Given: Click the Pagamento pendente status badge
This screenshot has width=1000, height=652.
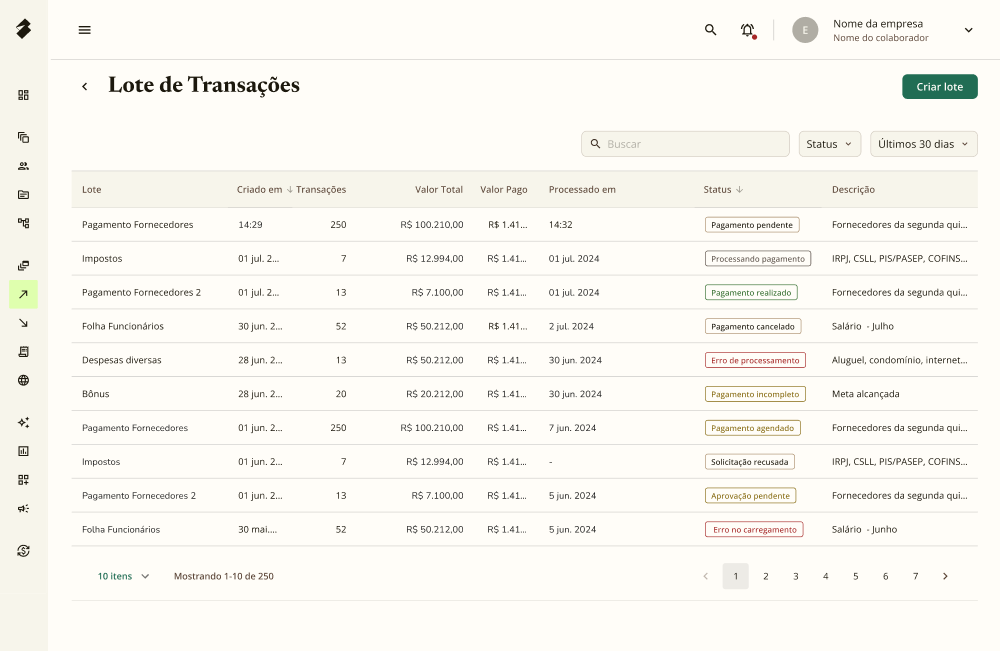Looking at the screenshot, I should (x=752, y=225).
